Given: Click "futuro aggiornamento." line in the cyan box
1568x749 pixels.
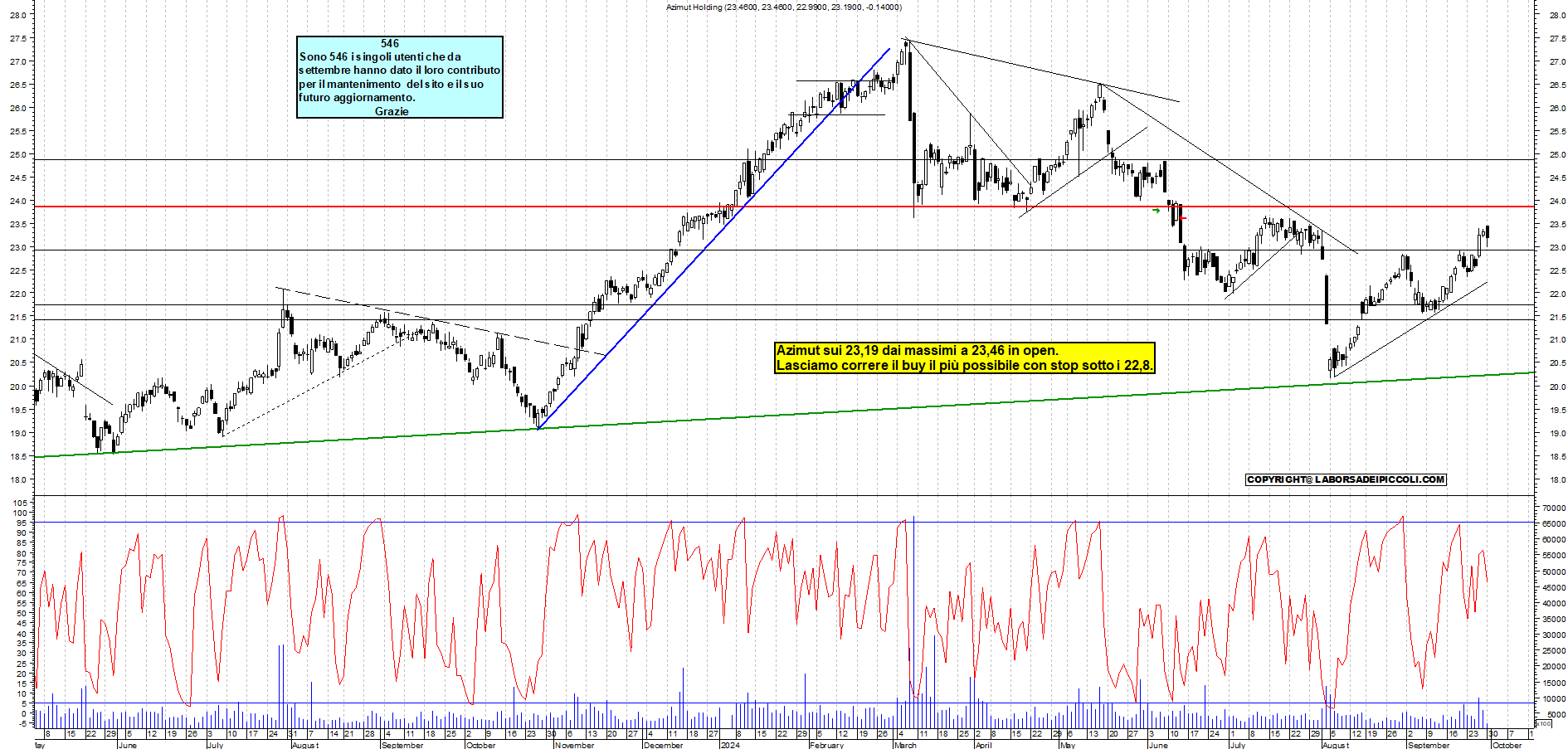Looking at the screenshot, I should point(357,98).
